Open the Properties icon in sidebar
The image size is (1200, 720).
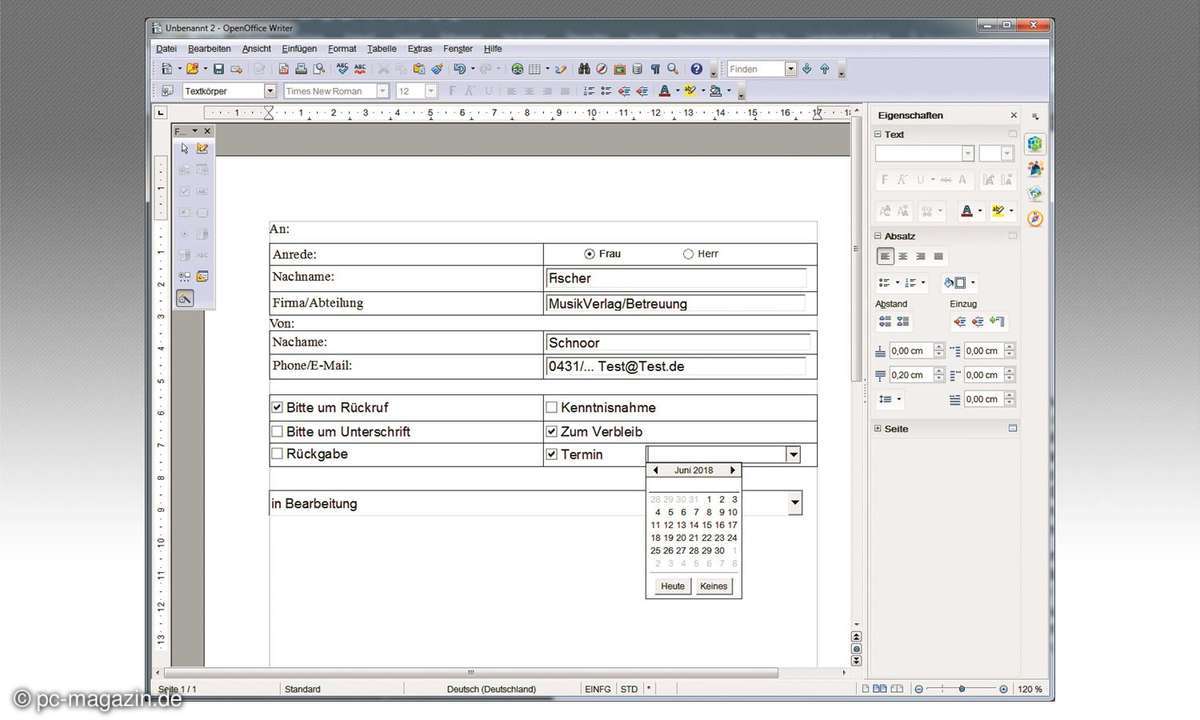click(1035, 143)
